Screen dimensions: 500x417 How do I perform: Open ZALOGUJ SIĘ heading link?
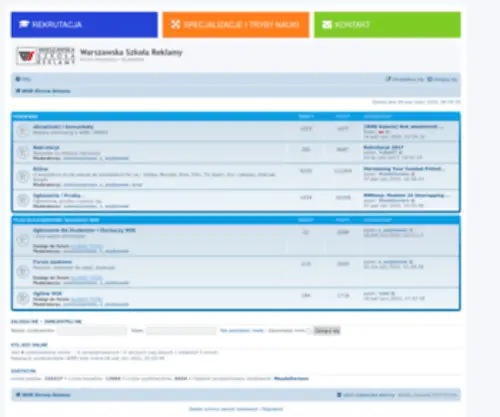click(x=24, y=322)
